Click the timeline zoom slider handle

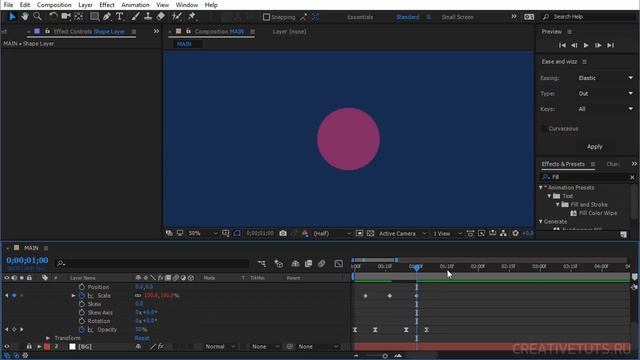click(x=385, y=356)
